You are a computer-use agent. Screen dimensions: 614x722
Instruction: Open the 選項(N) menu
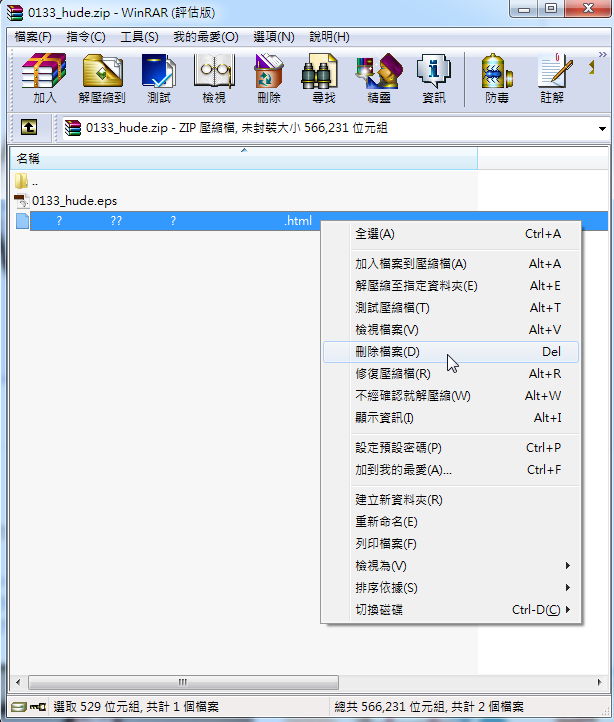point(274,37)
